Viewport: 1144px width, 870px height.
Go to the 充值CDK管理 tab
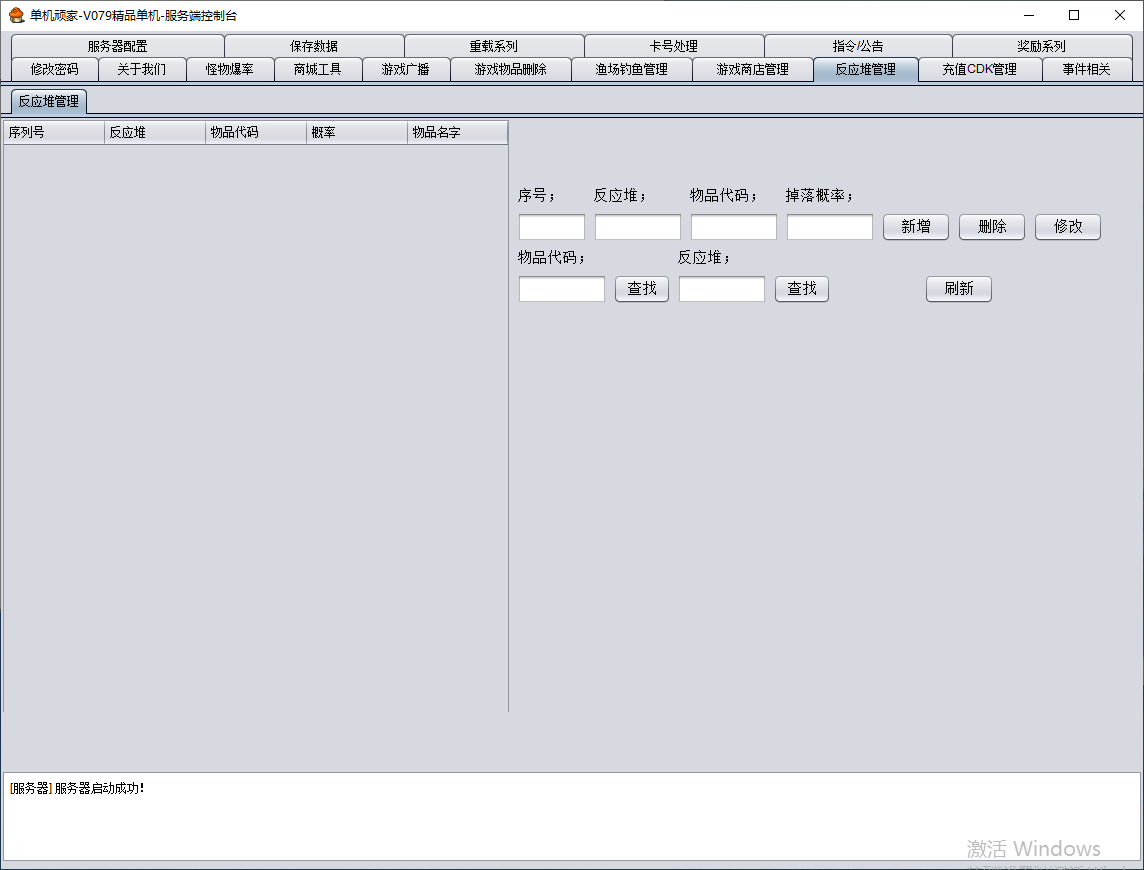pos(979,69)
